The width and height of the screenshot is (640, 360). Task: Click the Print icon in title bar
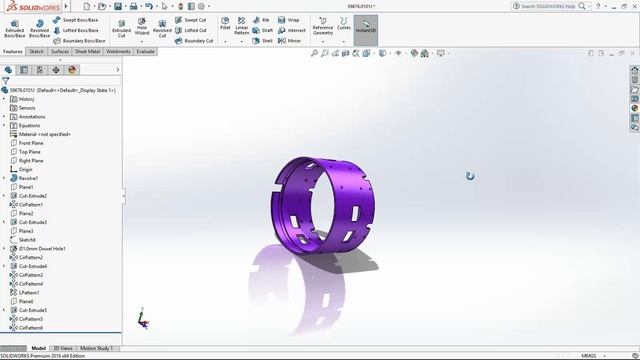(133, 6)
